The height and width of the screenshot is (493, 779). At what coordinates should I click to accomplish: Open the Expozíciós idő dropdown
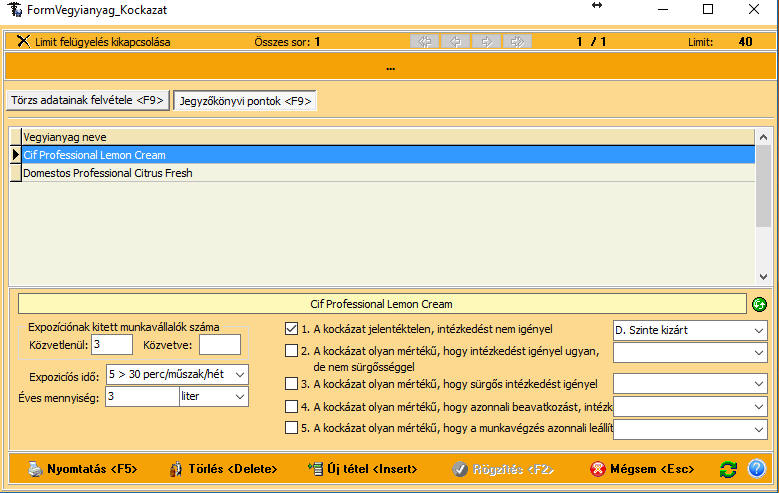[x=240, y=374]
